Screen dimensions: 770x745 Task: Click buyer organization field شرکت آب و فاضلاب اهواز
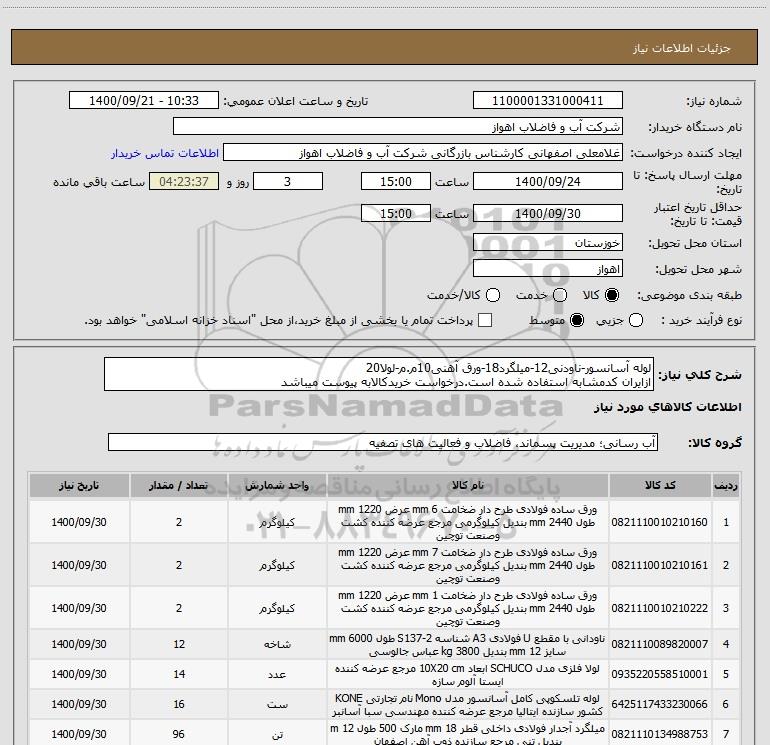coord(398,127)
